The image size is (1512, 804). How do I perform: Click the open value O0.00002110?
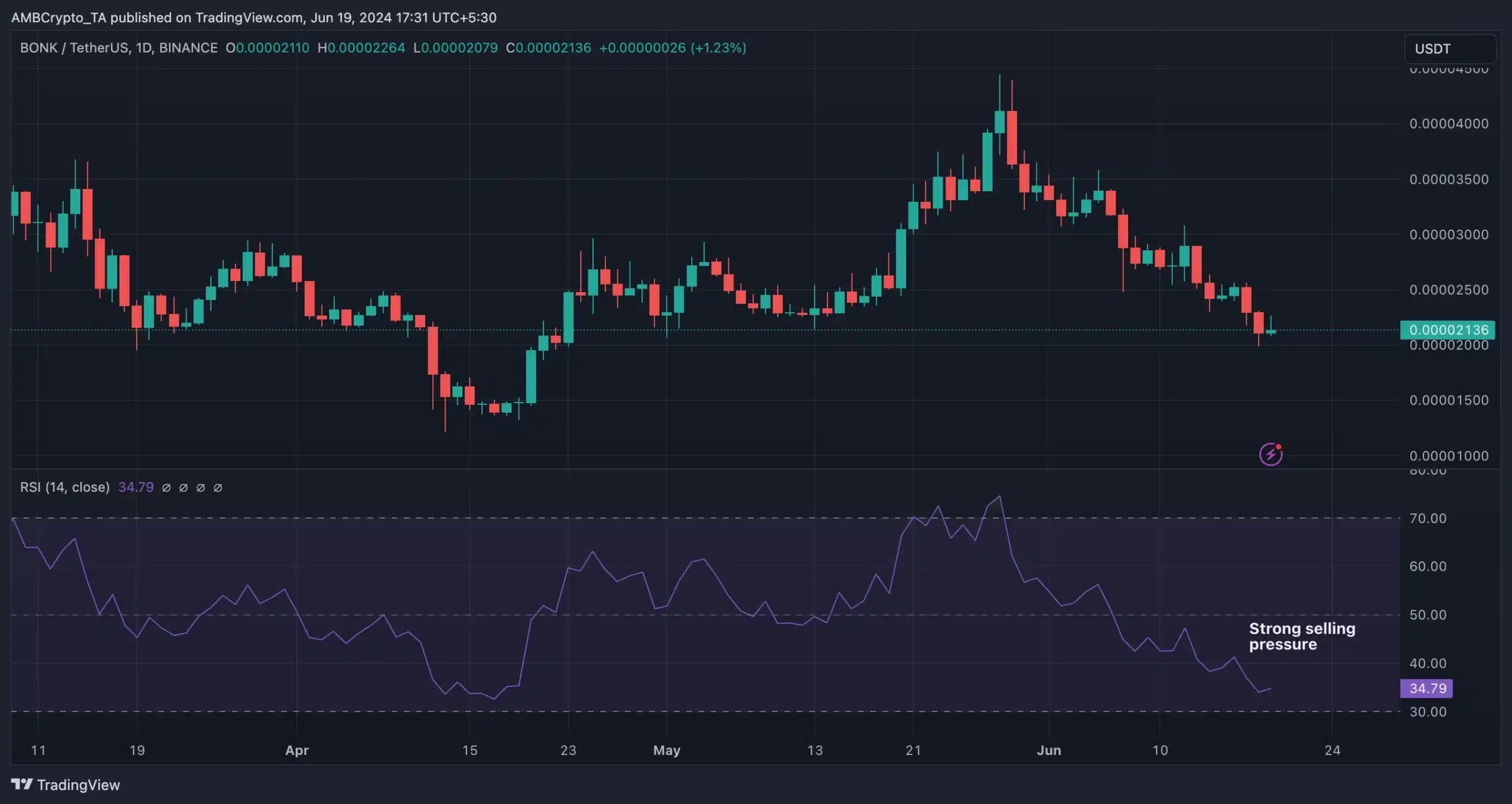click(x=268, y=48)
